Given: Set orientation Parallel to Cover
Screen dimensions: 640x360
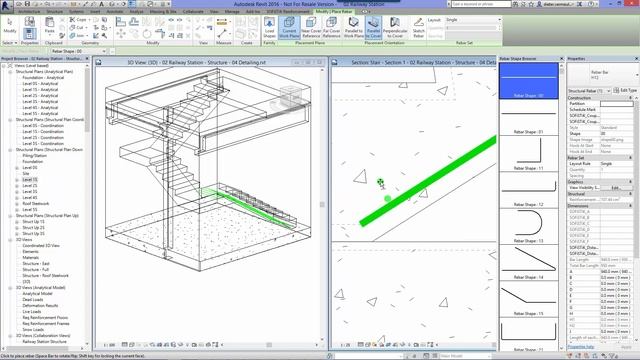Looking at the screenshot, I should click(x=373, y=27).
